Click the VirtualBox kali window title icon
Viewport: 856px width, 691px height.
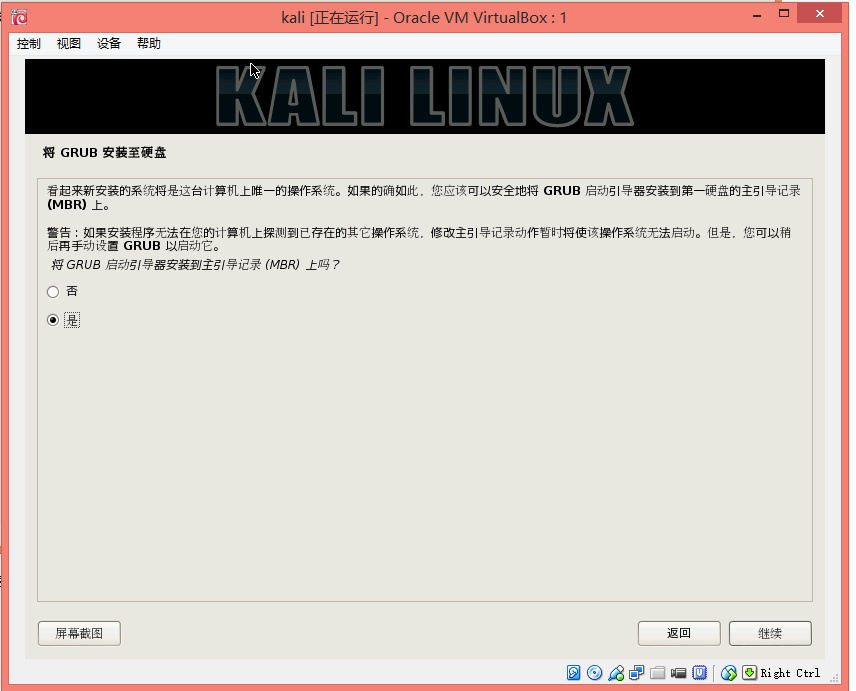20,17
